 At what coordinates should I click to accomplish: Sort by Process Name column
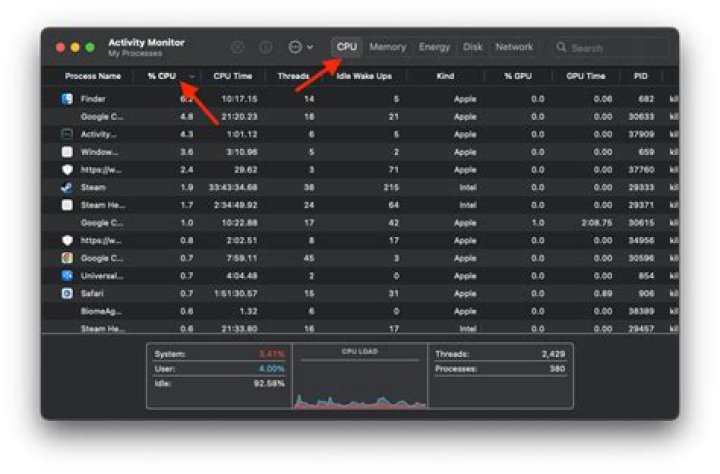[x=93, y=76]
